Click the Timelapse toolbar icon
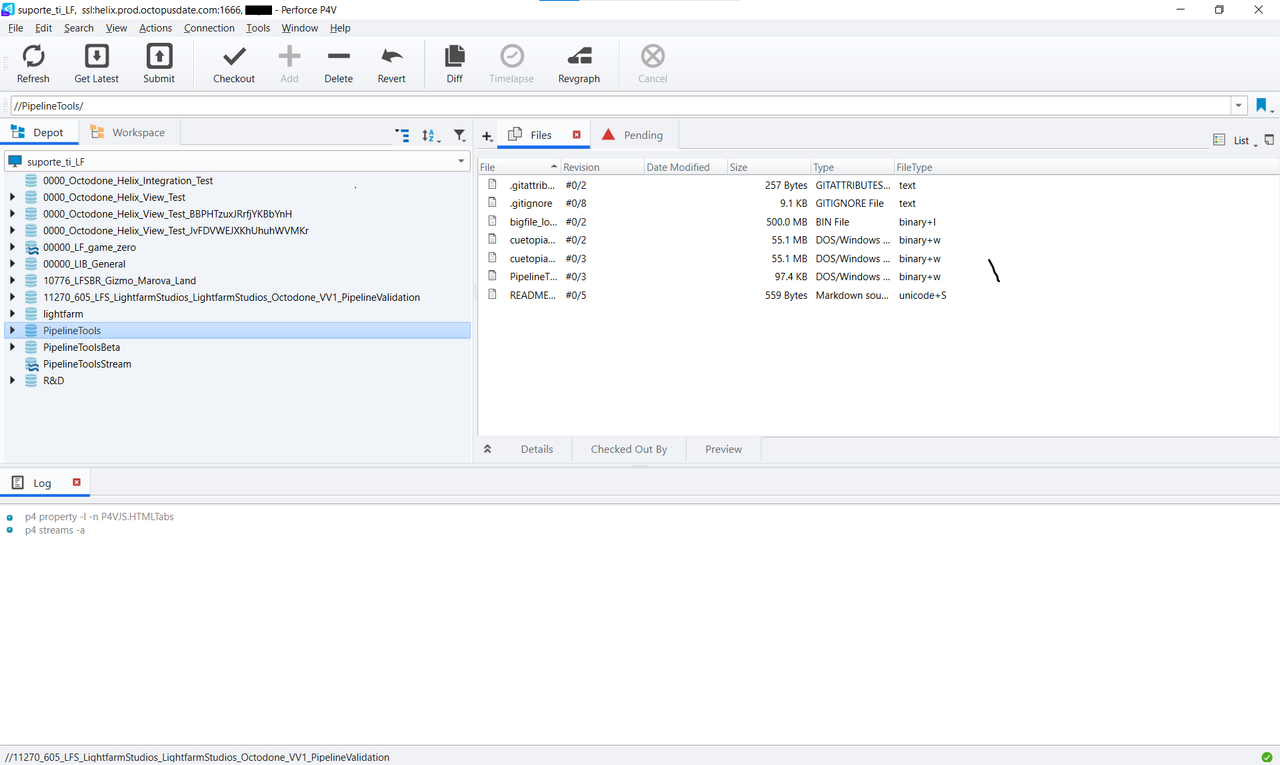This screenshot has width=1280, height=765. pyautogui.click(x=512, y=56)
